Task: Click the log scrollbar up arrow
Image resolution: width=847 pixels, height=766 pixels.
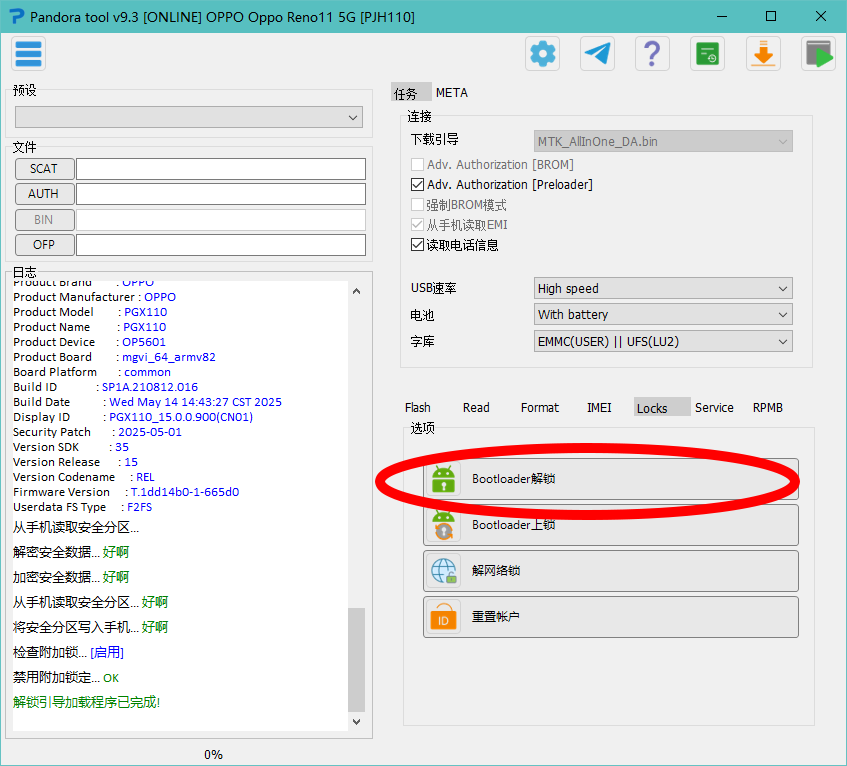Action: (357, 291)
